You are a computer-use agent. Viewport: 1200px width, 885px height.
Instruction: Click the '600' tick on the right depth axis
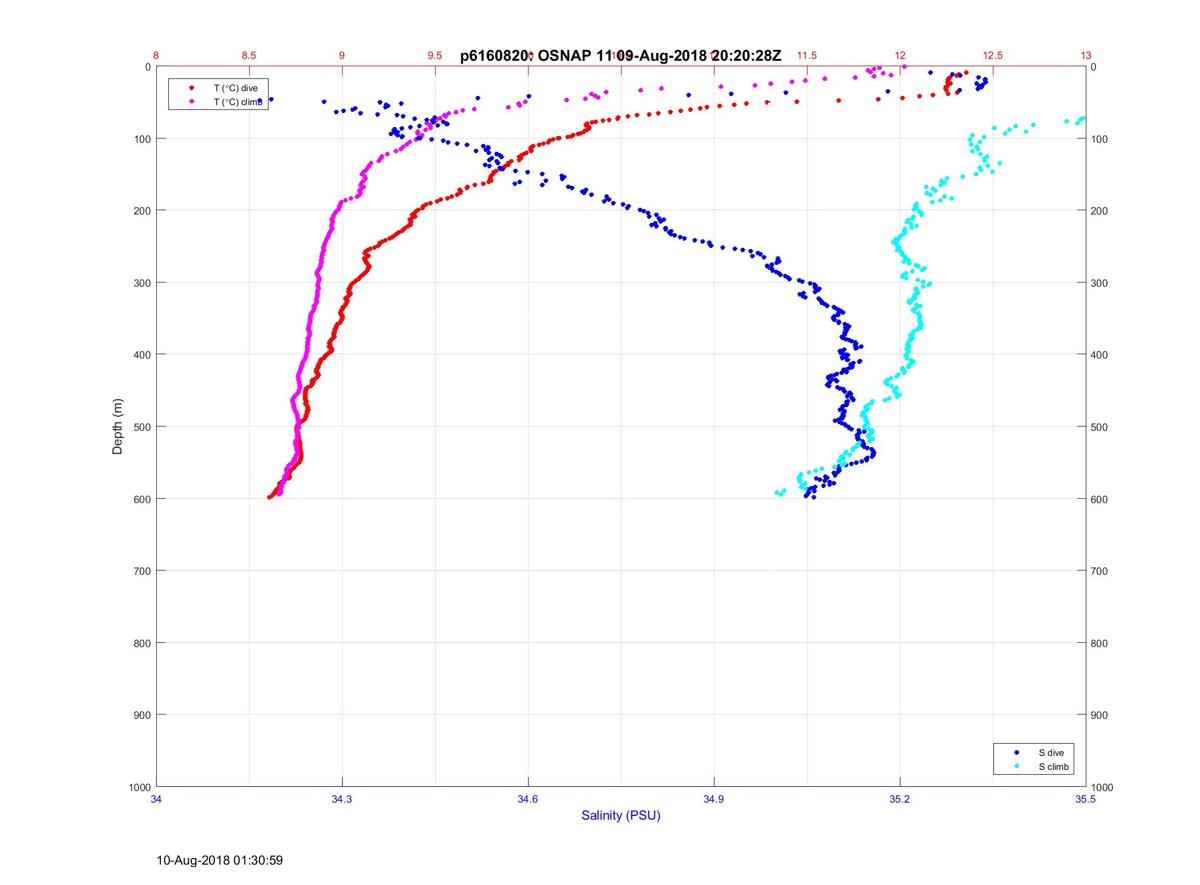1101,499
